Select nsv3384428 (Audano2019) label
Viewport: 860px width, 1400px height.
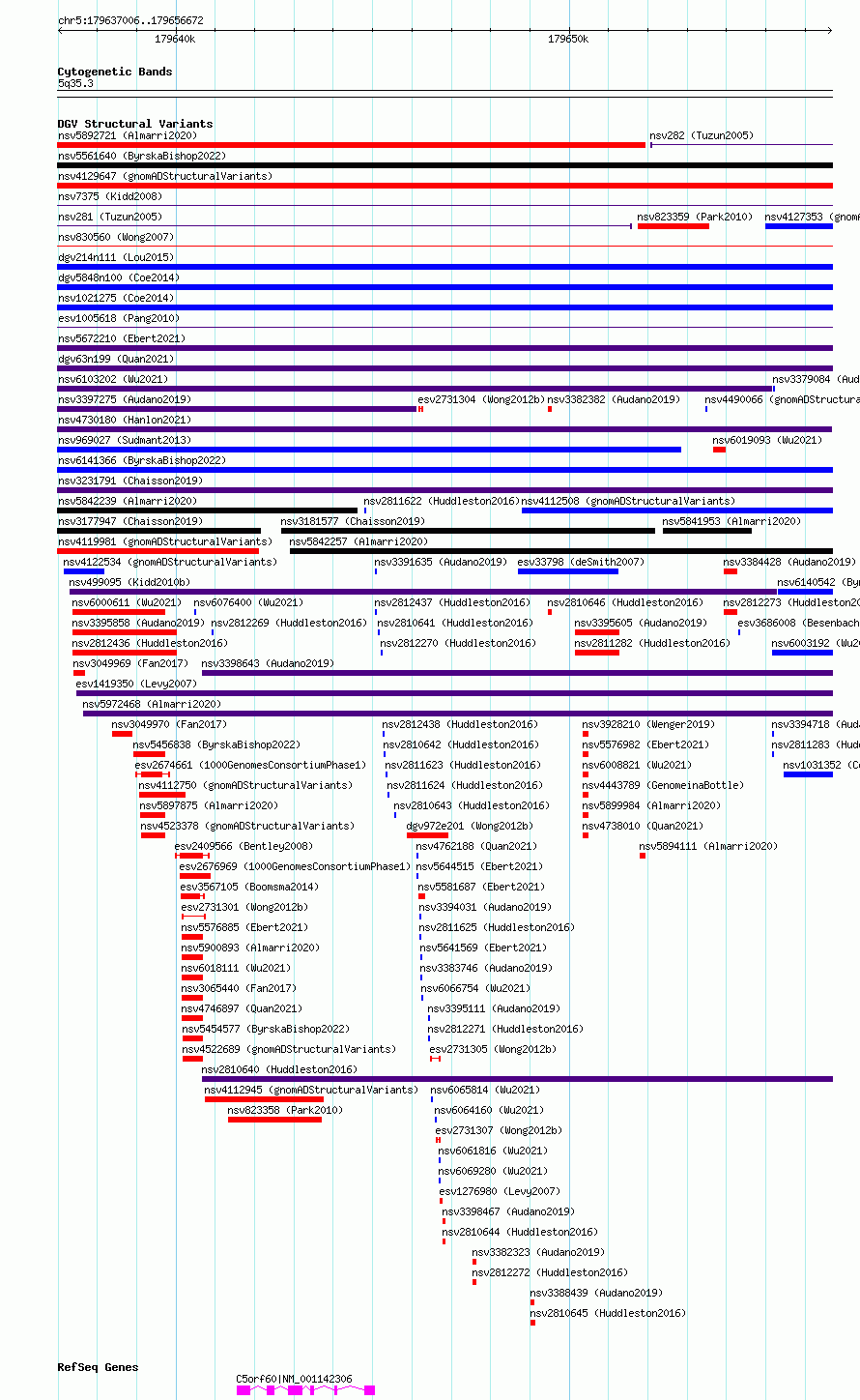789,563
